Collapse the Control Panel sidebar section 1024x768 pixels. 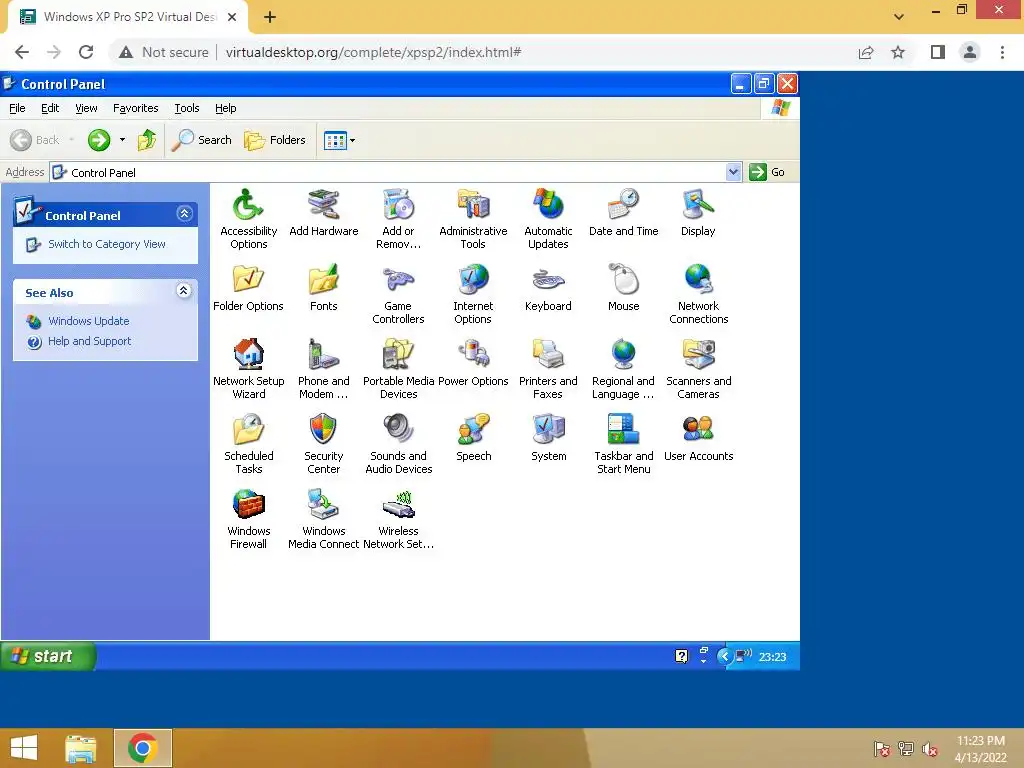click(184, 214)
